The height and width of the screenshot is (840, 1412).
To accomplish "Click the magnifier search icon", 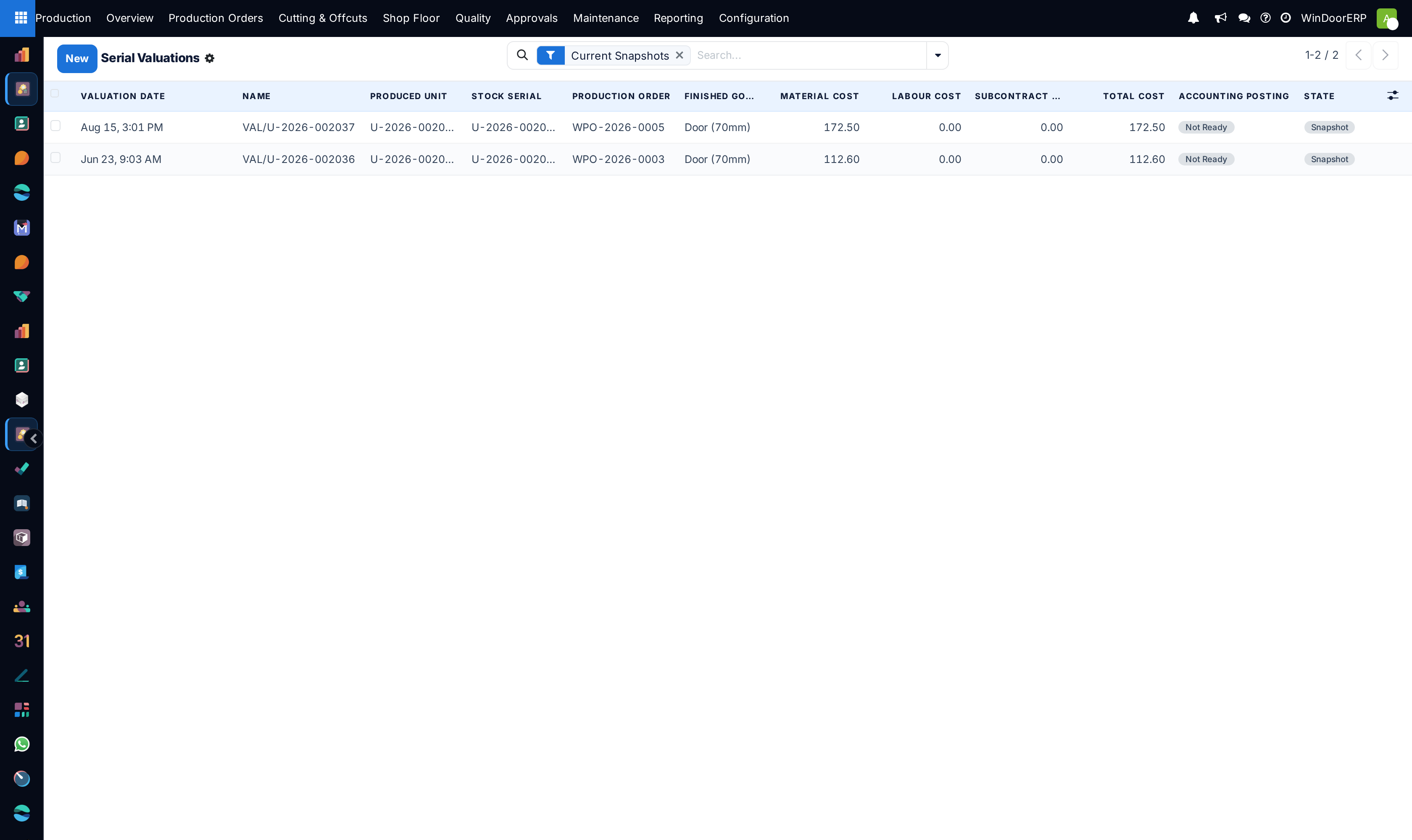I will pos(522,55).
